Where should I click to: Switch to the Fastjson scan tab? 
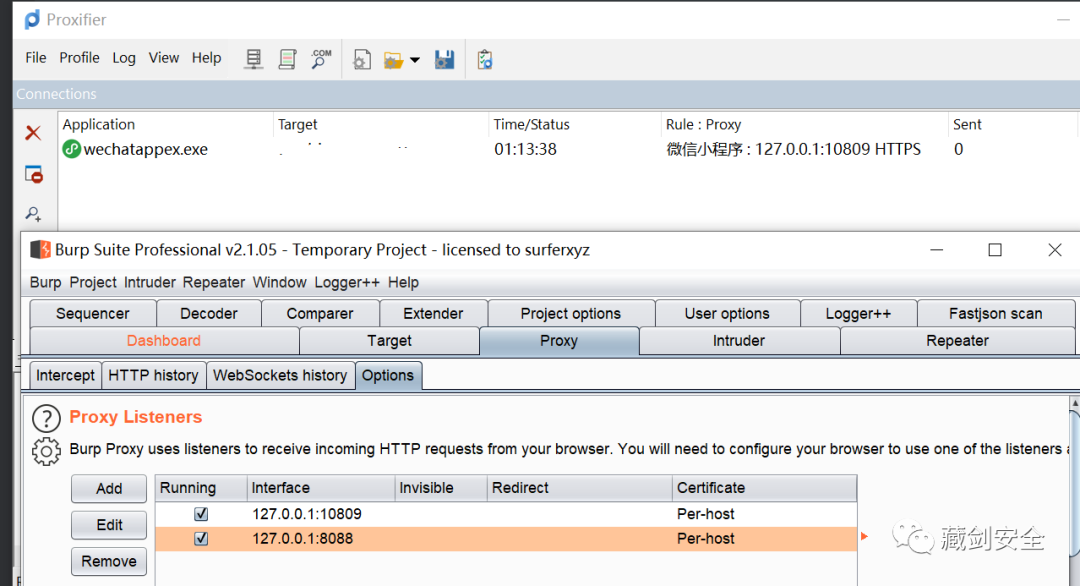(996, 313)
